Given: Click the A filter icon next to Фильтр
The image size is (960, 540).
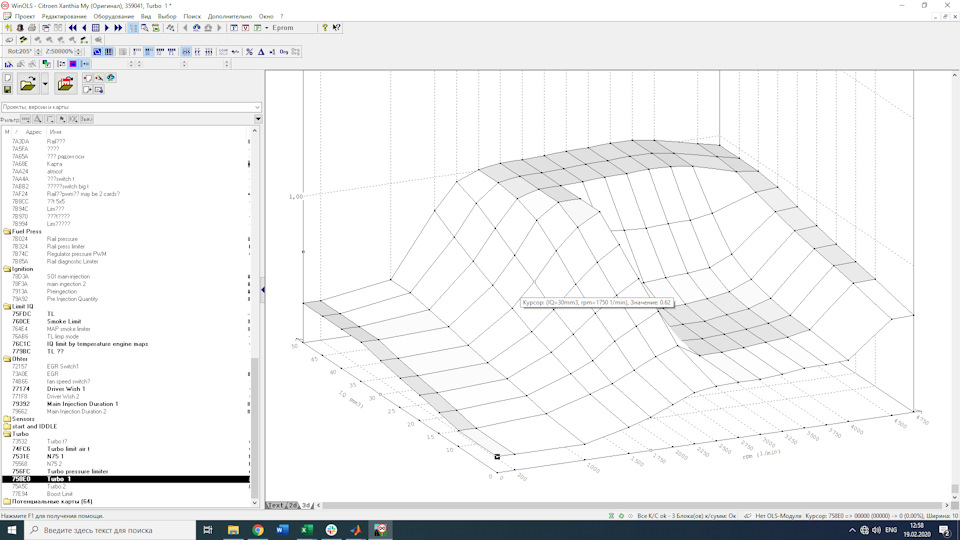Looking at the screenshot, I should [37, 119].
